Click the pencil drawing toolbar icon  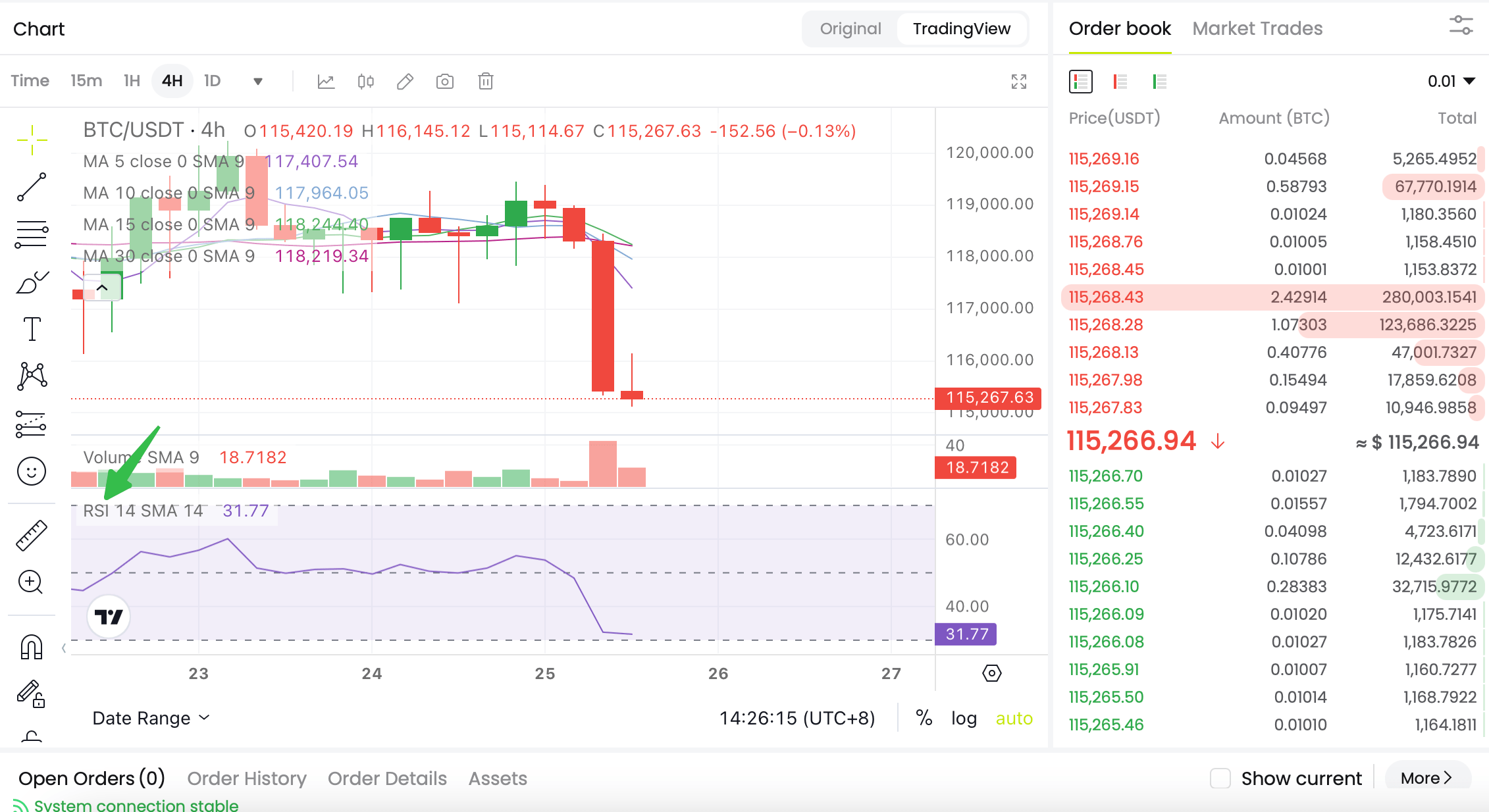[405, 82]
